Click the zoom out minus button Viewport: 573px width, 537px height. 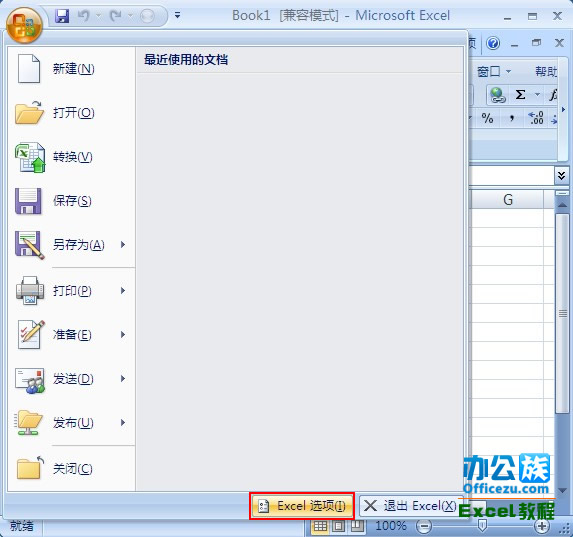424,526
